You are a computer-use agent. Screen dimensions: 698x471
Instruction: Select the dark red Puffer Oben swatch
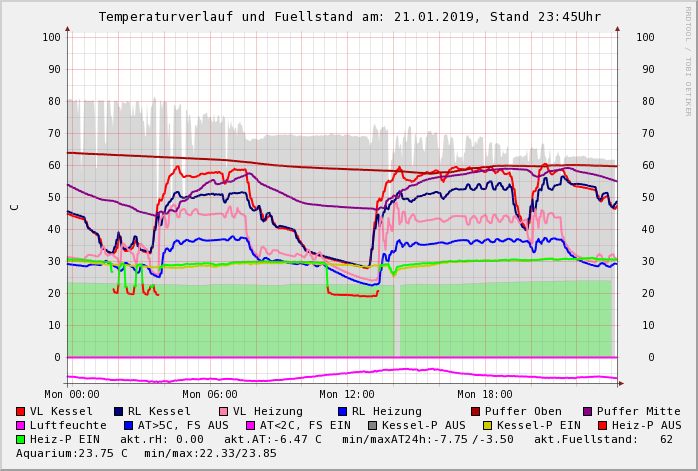click(475, 411)
